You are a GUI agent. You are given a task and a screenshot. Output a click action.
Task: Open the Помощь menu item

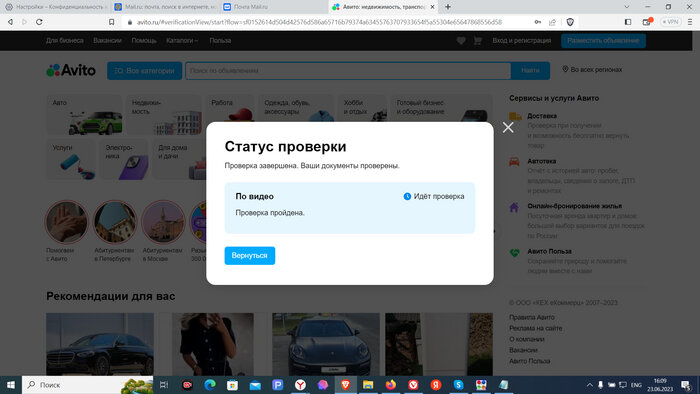pyautogui.click(x=144, y=41)
